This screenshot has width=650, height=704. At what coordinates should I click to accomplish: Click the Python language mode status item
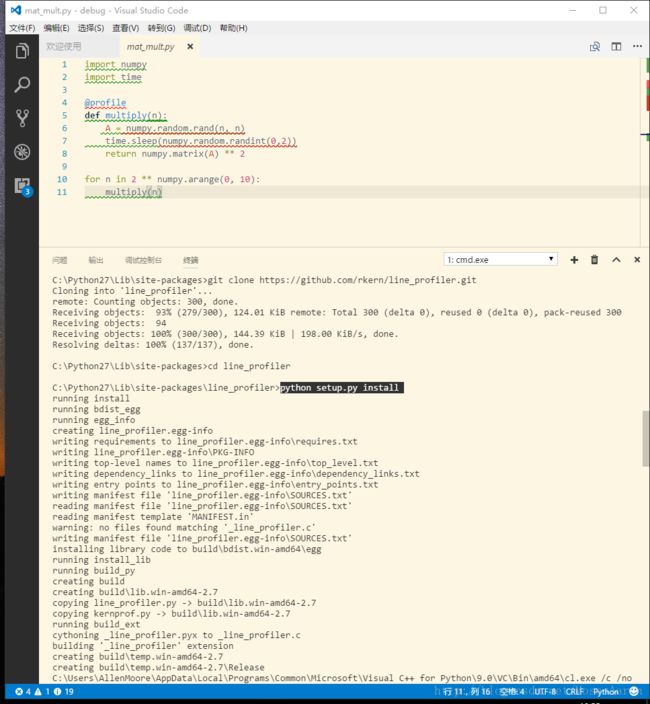[606, 692]
